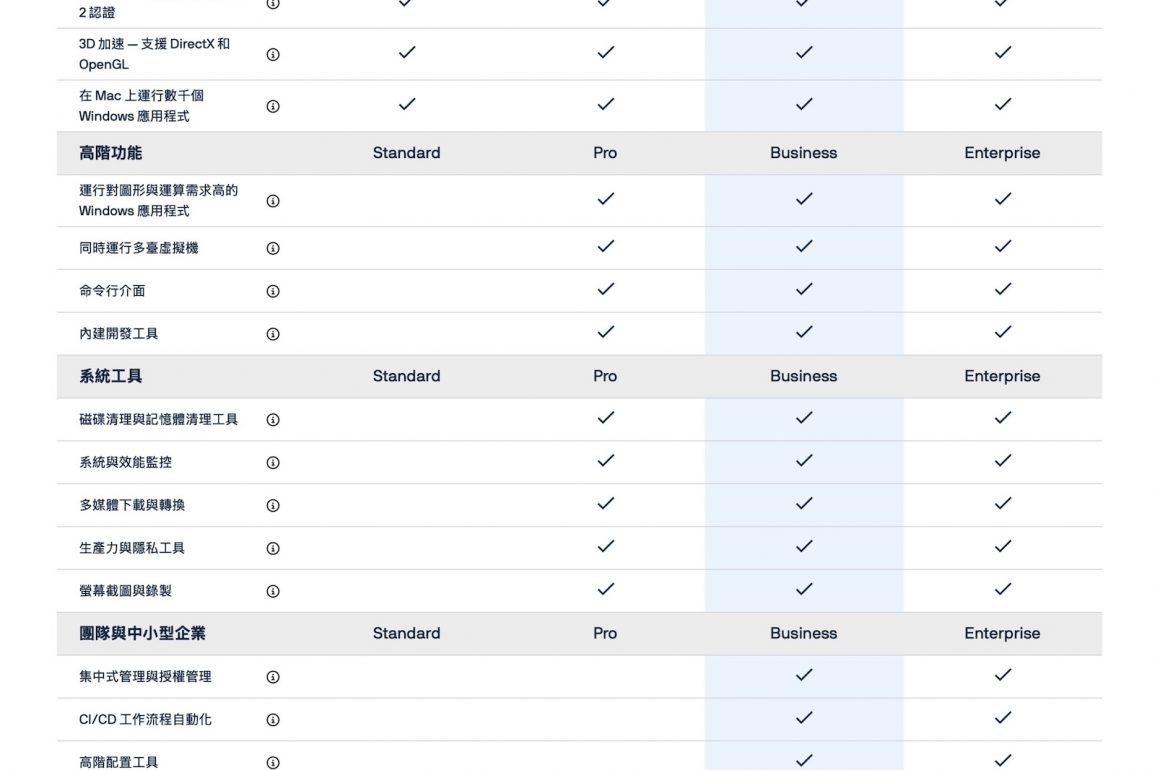Select Business header in 系統工具 section
Viewport: 1155px width, 770px height.
(x=803, y=376)
